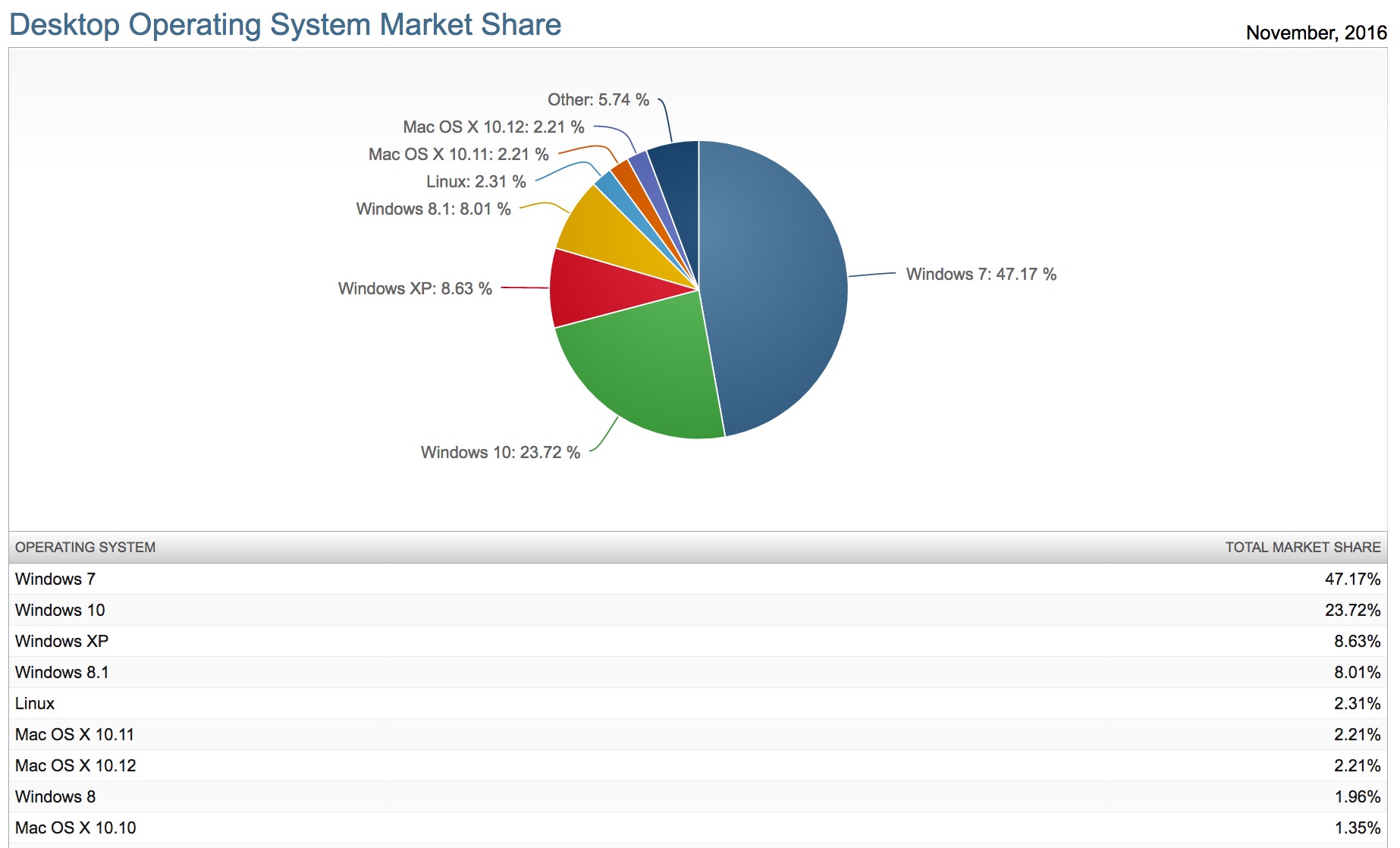The height and width of the screenshot is (848, 1400).
Task: Click the 'Linux: 2.31 %' chart label
Action: coord(476,182)
